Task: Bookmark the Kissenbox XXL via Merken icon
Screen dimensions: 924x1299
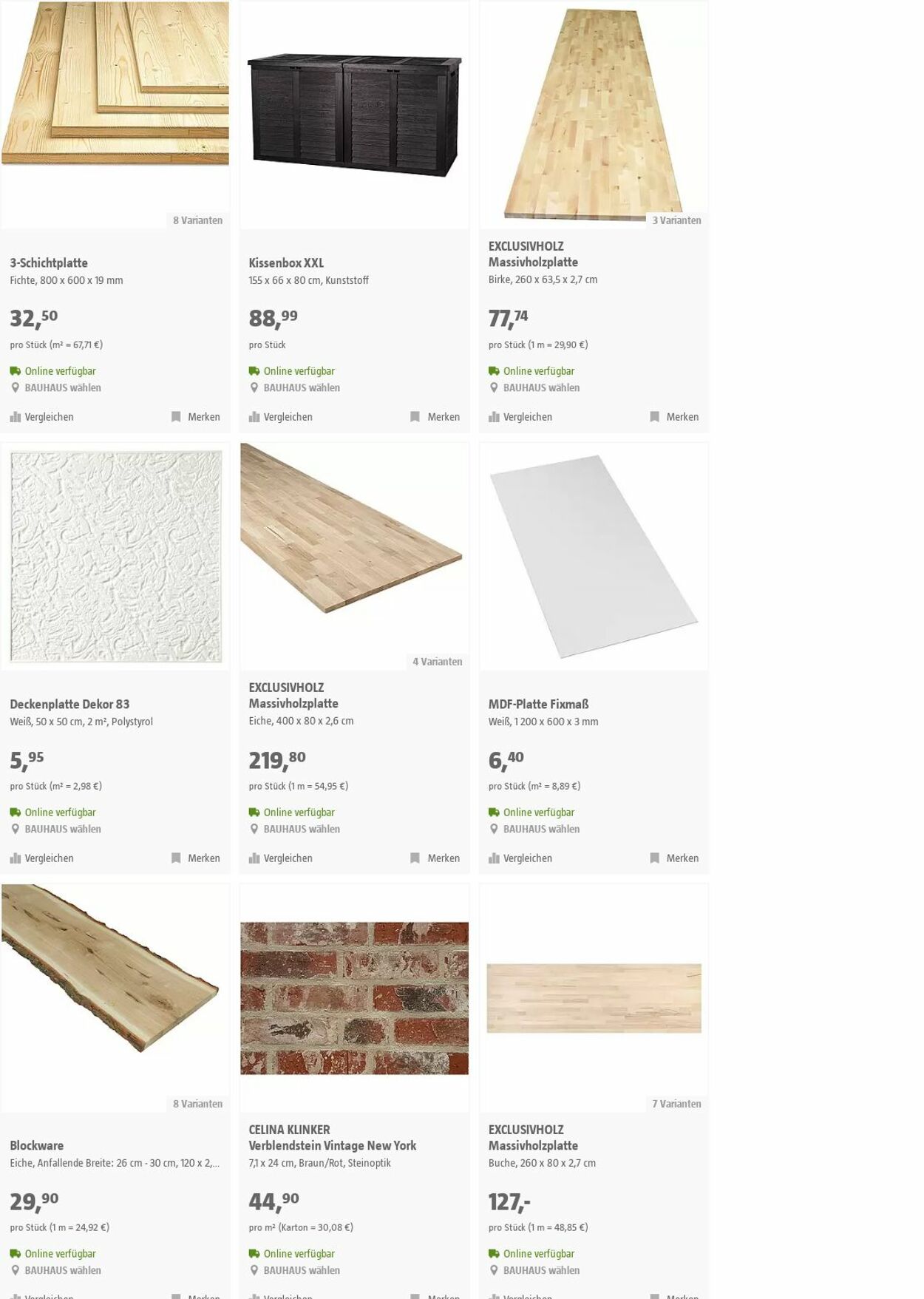Action: point(415,417)
